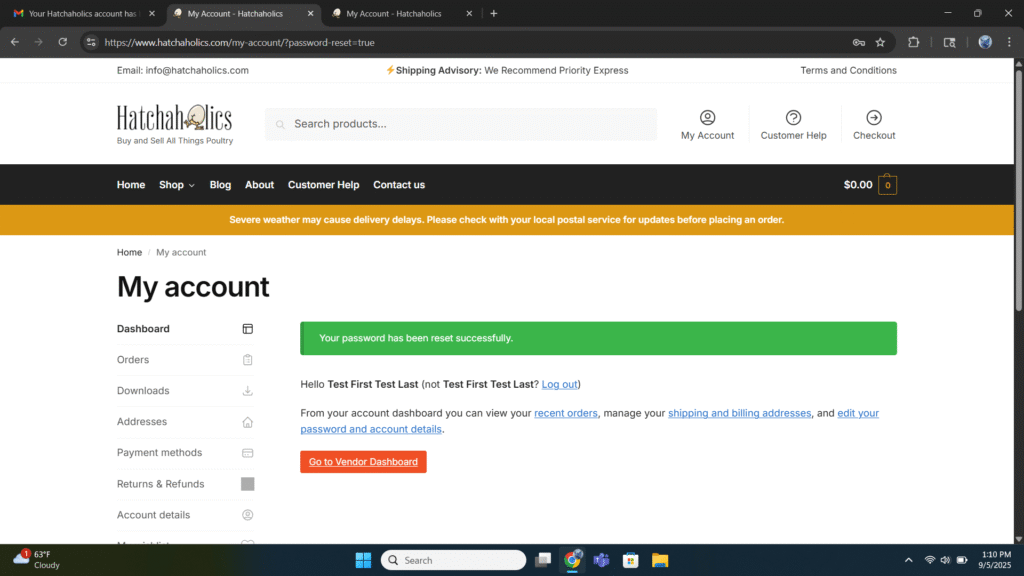This screenshot has height=576, width=1024.
Task: Click the Account details person icon
Action: [248, 515]
